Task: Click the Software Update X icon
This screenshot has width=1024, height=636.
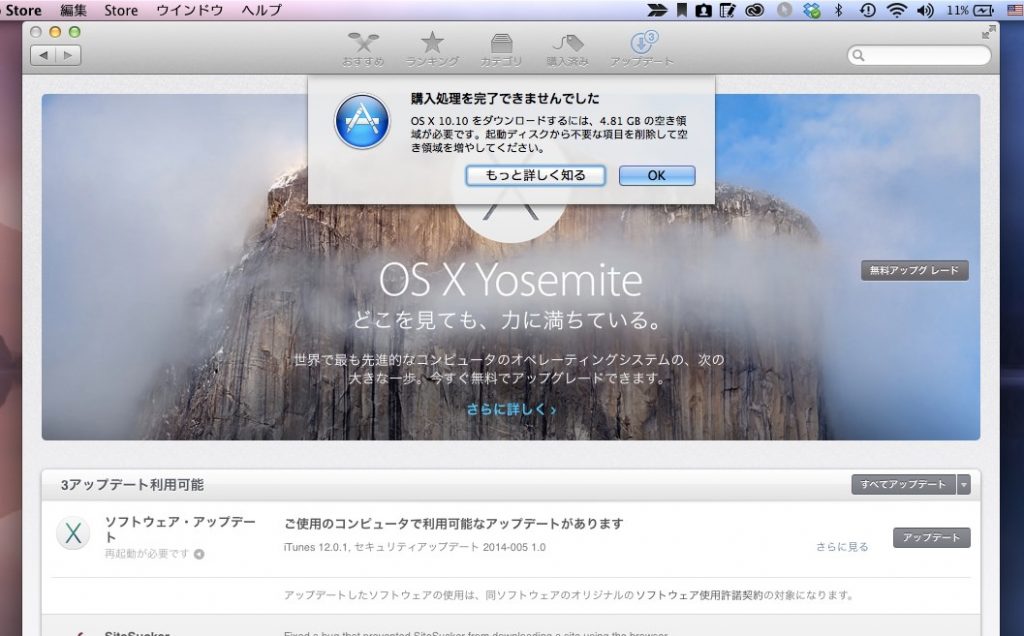Action: (73, 533)
